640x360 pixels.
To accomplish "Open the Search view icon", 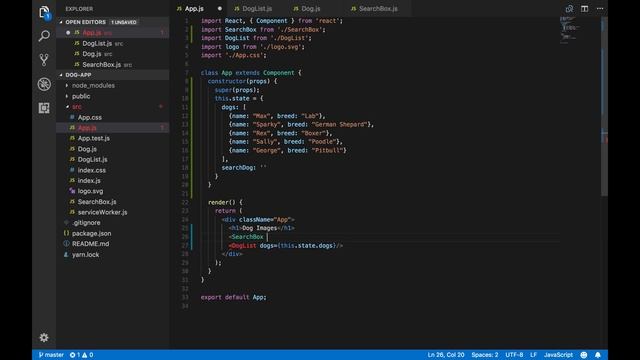I will click(x=44, y=36).
